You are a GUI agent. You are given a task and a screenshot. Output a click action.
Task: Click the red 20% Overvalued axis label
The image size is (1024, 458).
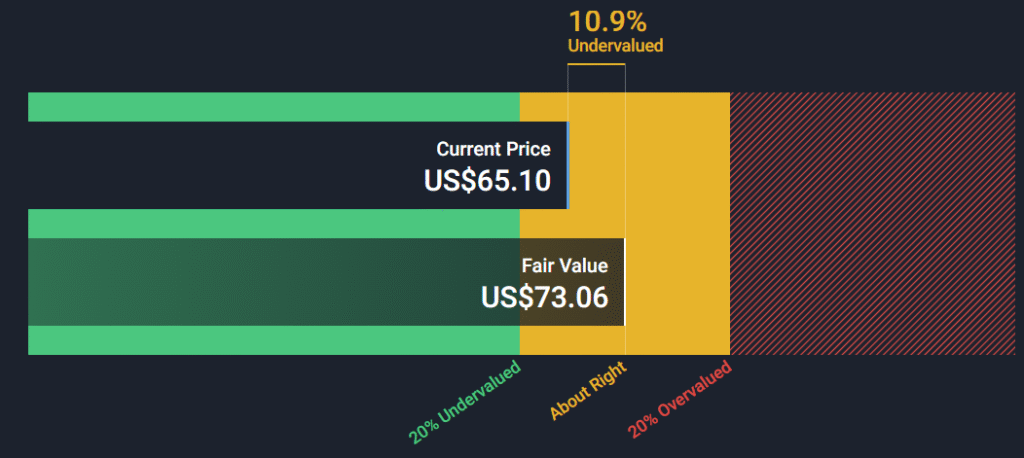pyautogui.click(x=680, y=400)
